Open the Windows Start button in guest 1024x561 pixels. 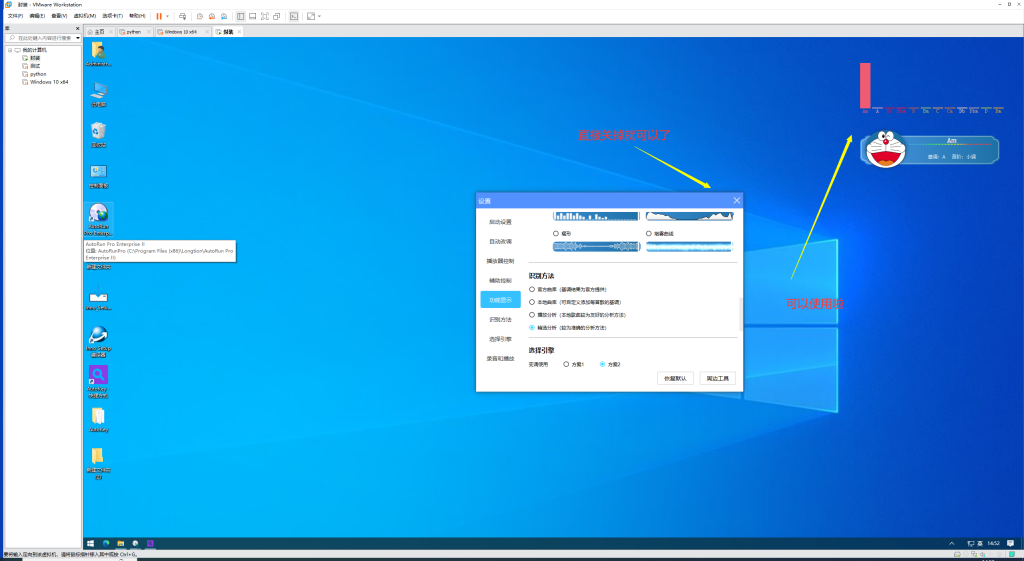(91, 543)
